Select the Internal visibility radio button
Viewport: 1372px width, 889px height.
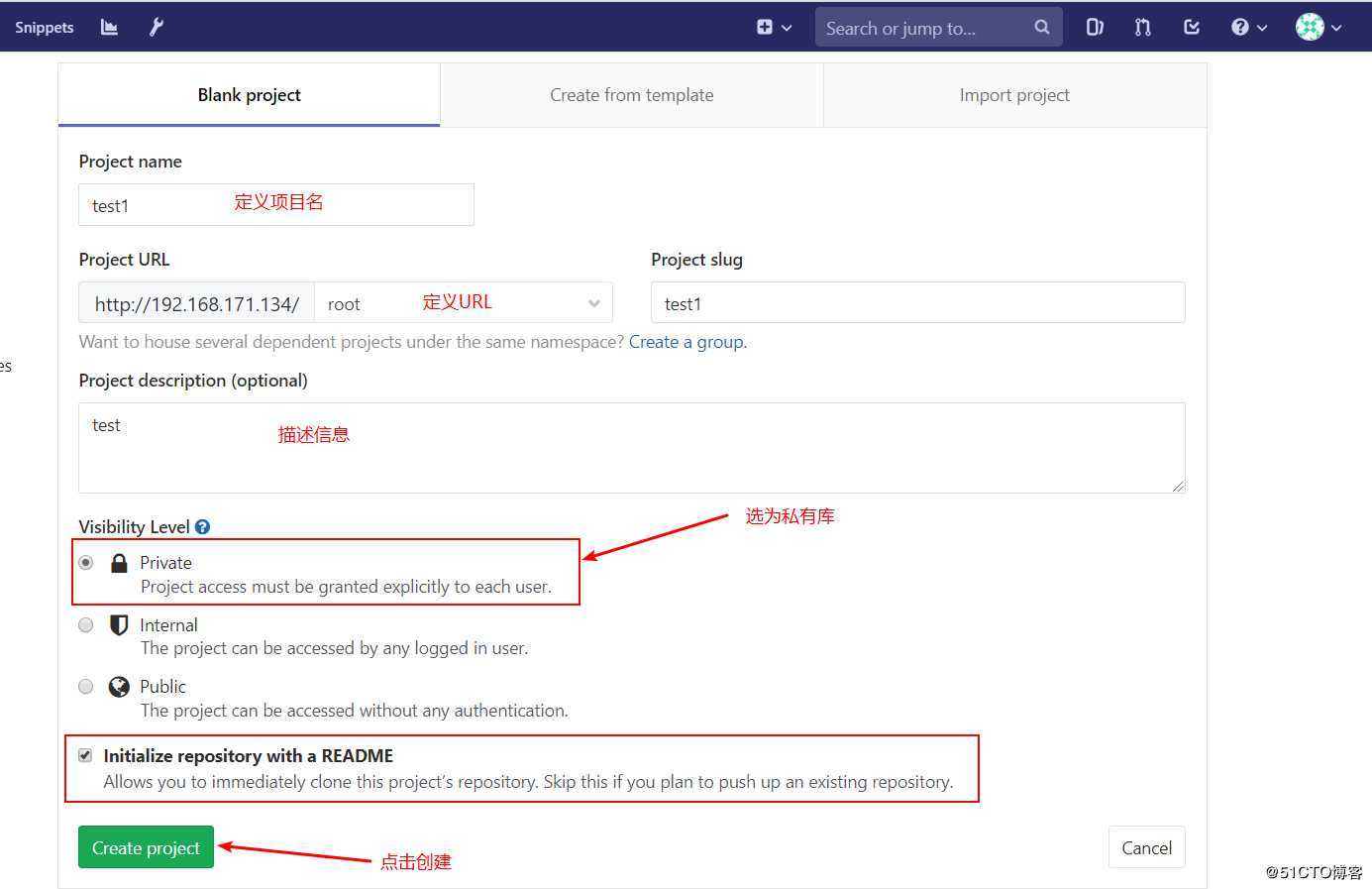pyautogui.click(x=86, y=625)
